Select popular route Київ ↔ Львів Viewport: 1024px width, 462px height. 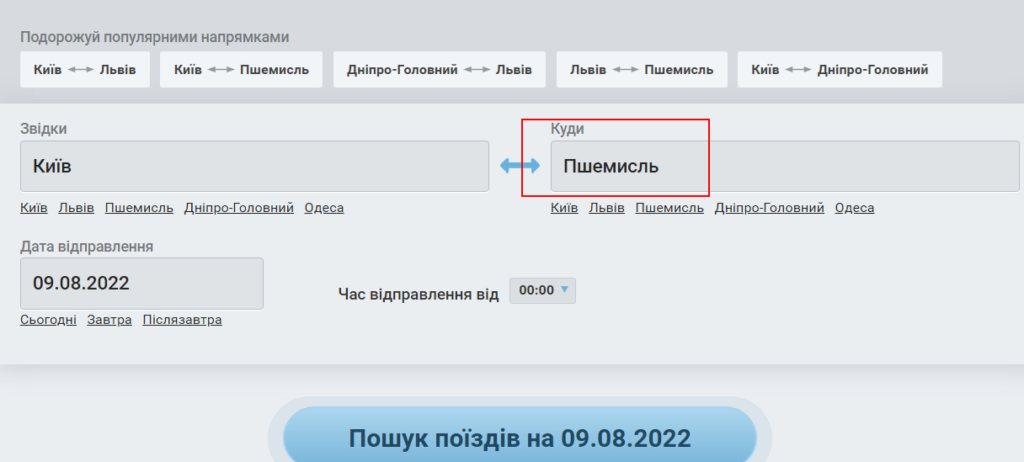tap(85, 69)
